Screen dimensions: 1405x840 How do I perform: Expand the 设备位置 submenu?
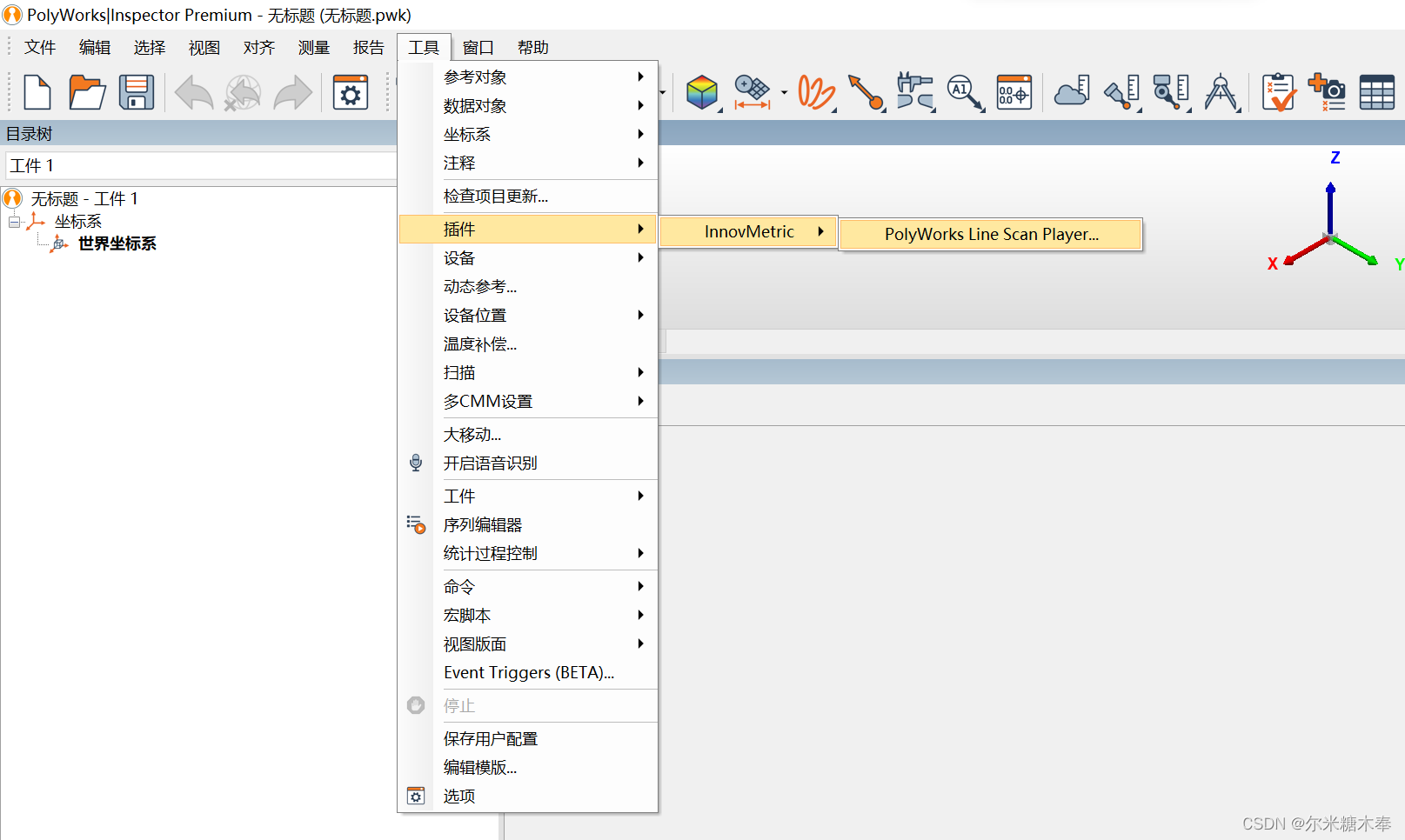528,315
